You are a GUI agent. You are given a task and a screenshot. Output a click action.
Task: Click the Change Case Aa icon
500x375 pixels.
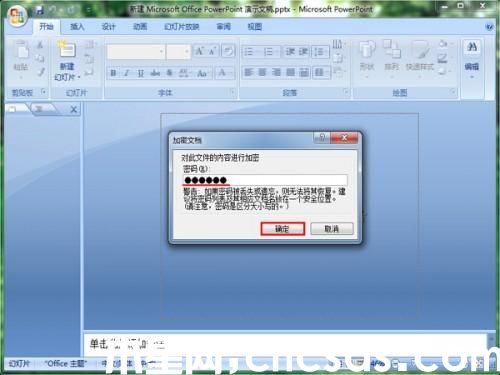[202, 73]
